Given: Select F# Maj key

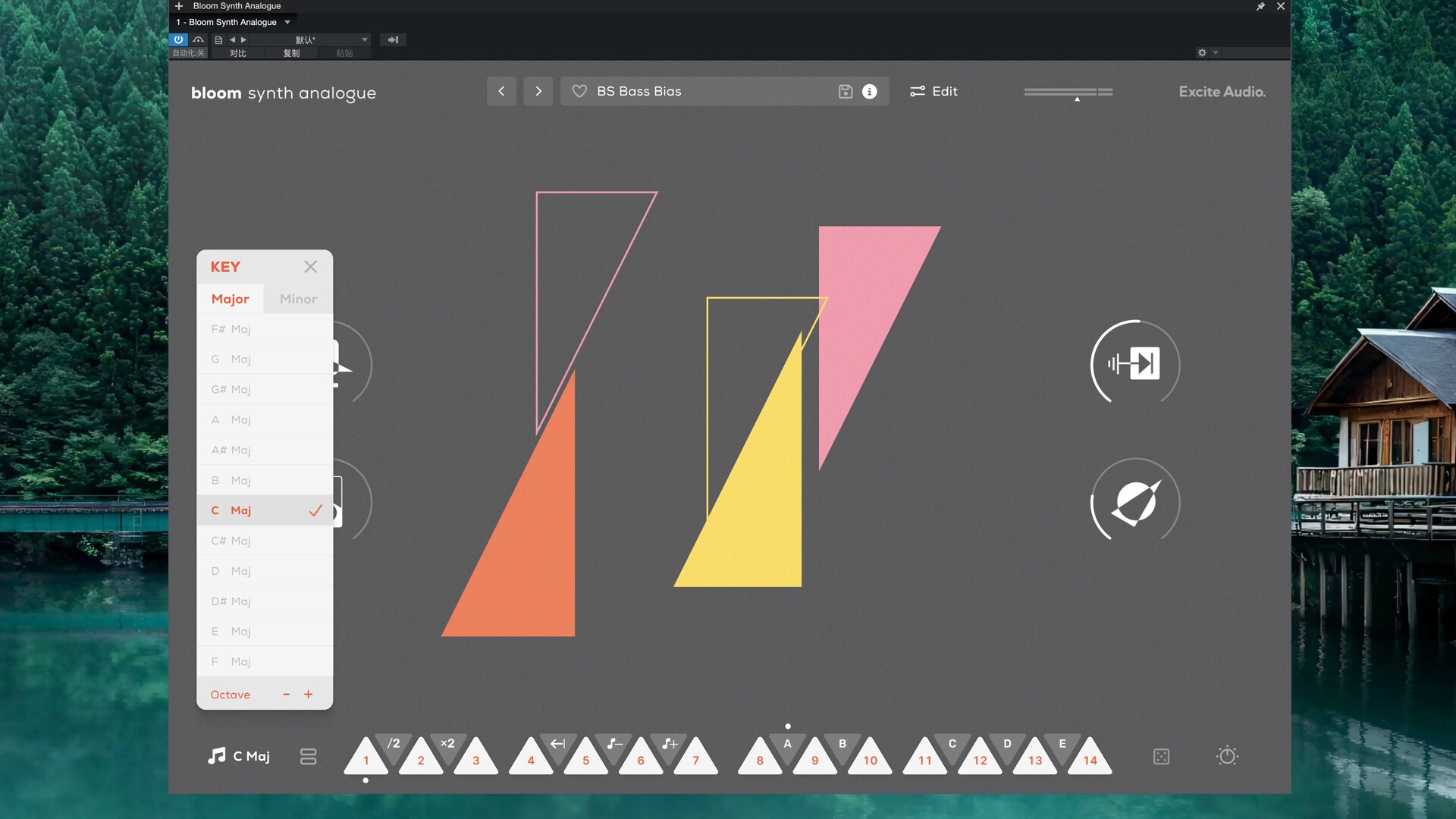Looking at the screenshot, I should click(265, 329).
